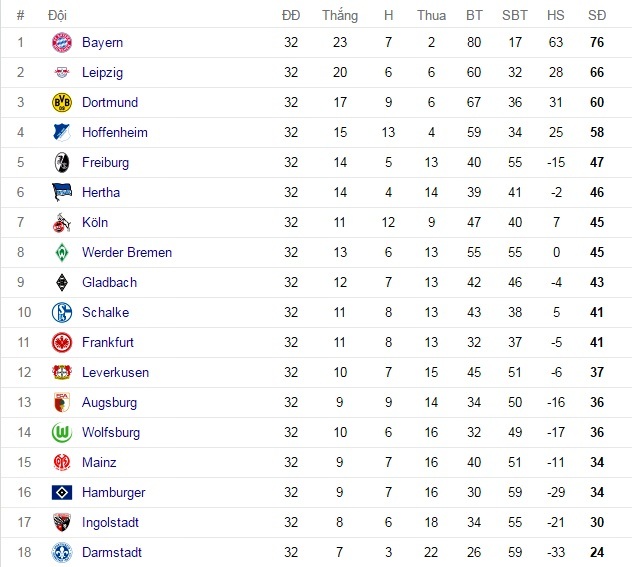Click the Hertha flag logo icon
Screen dimensions: 632x567
[62, 193]
